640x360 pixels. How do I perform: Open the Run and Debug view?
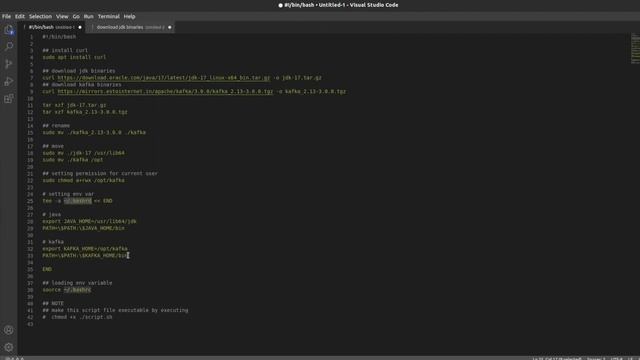[x=9, y=81]
